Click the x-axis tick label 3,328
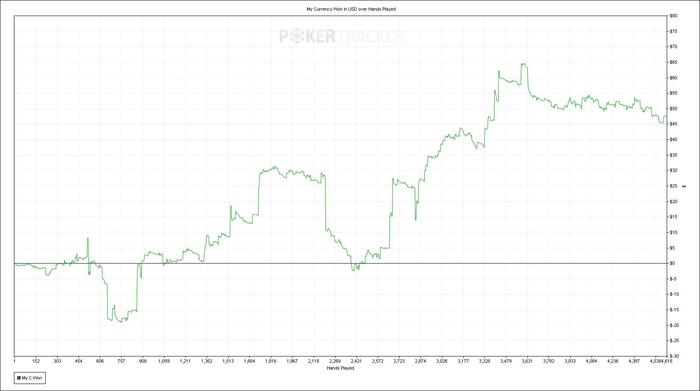The width and height of the screenshot is (700, 391). [x=484, y=361]
